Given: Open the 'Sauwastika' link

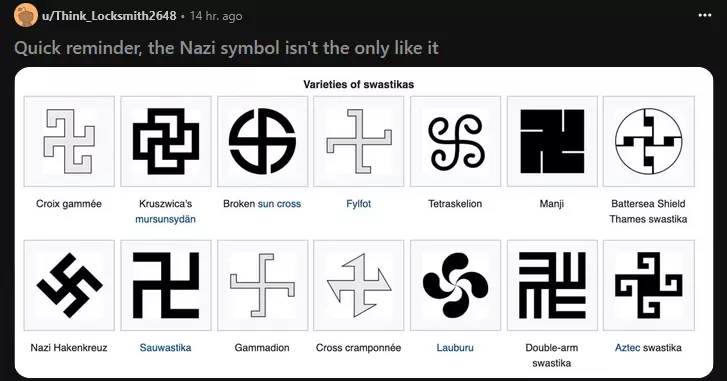Looking at the screenshot, I should (166, 348).
